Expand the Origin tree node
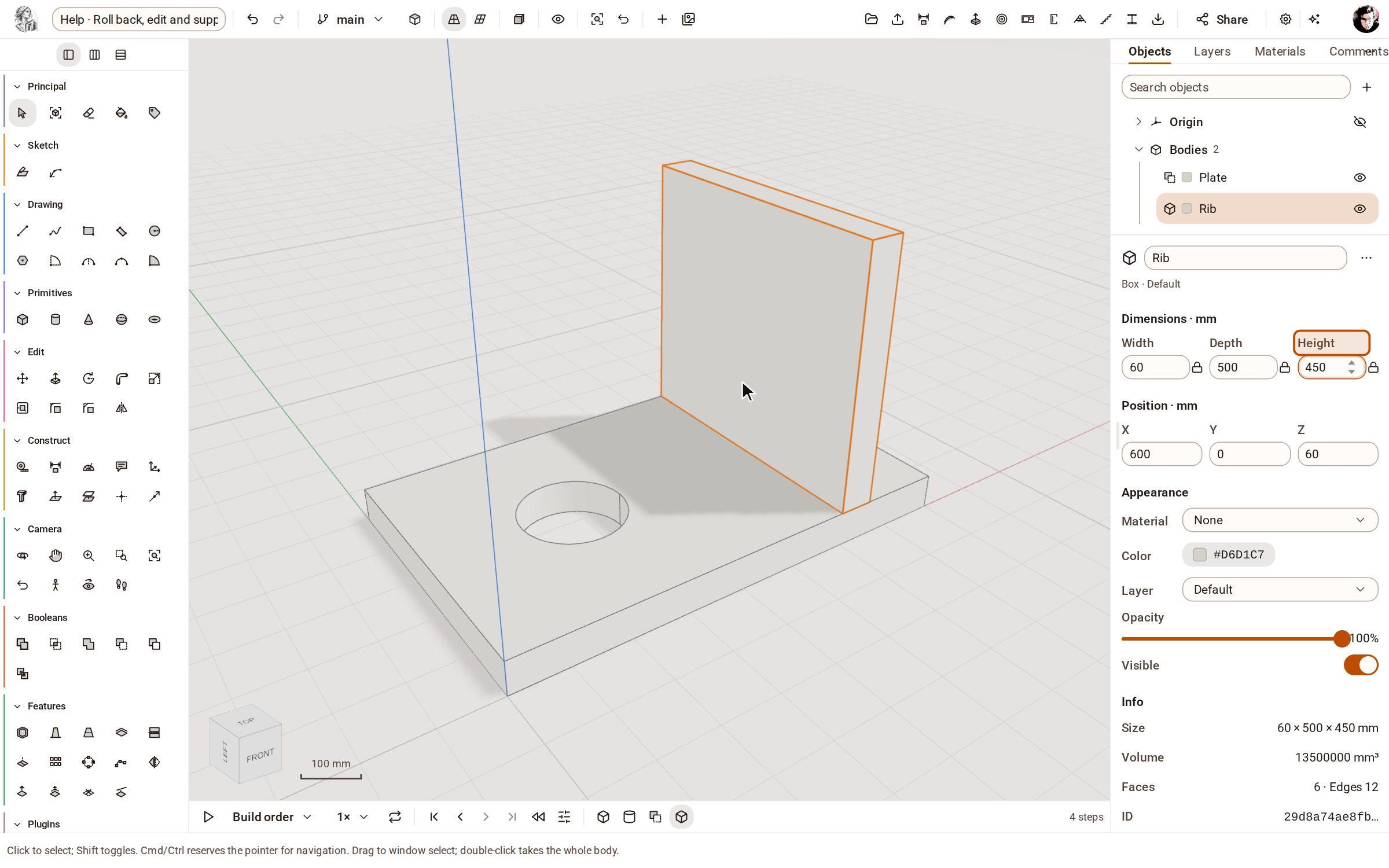The height and width of the screenshot is (868, 1389). coord(1138,122)
